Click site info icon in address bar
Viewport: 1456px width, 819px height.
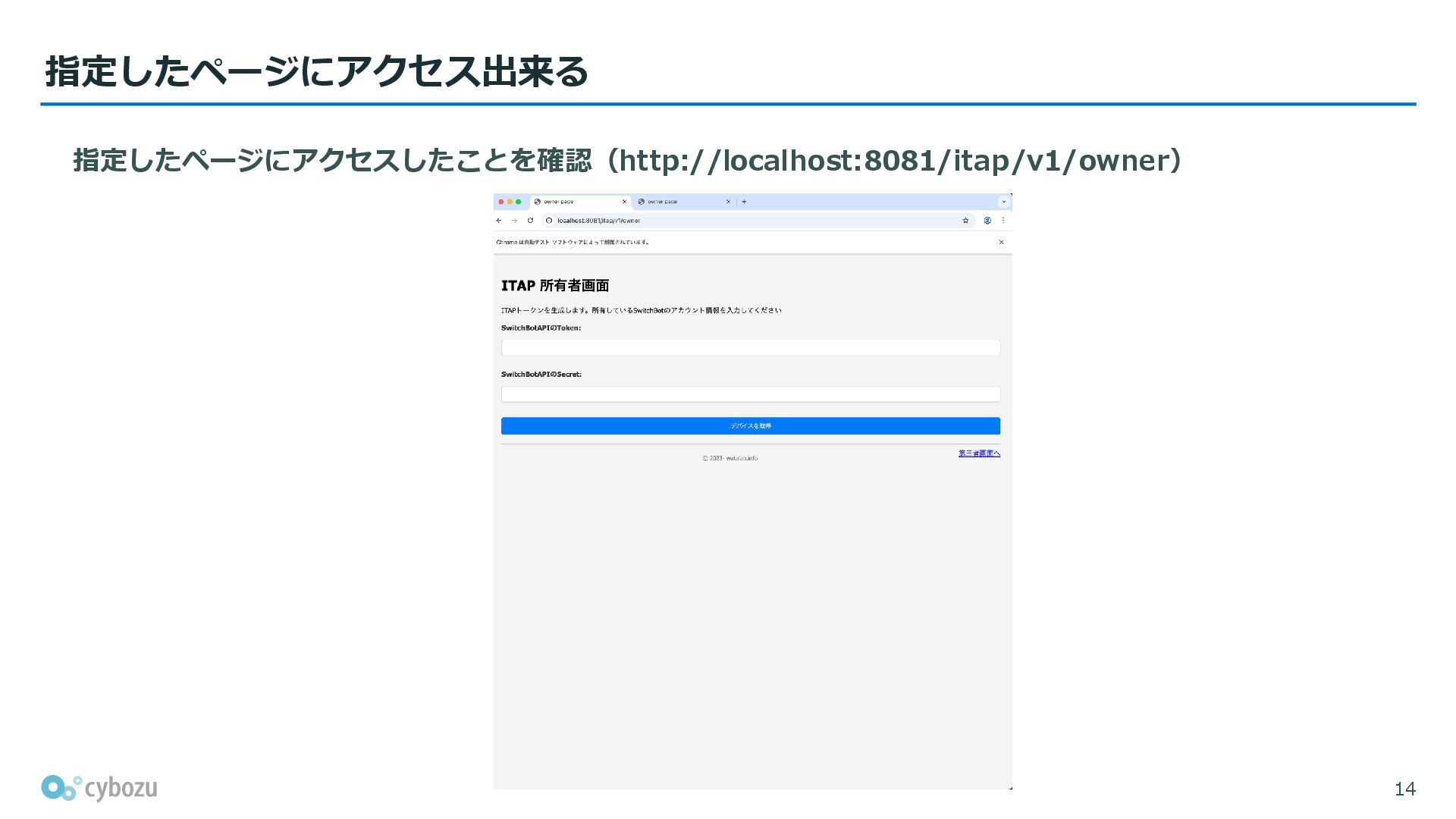click(x=549, y=221)
